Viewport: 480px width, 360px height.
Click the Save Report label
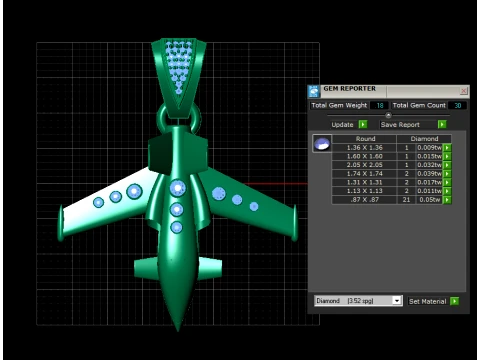click(x=400, y=125)
